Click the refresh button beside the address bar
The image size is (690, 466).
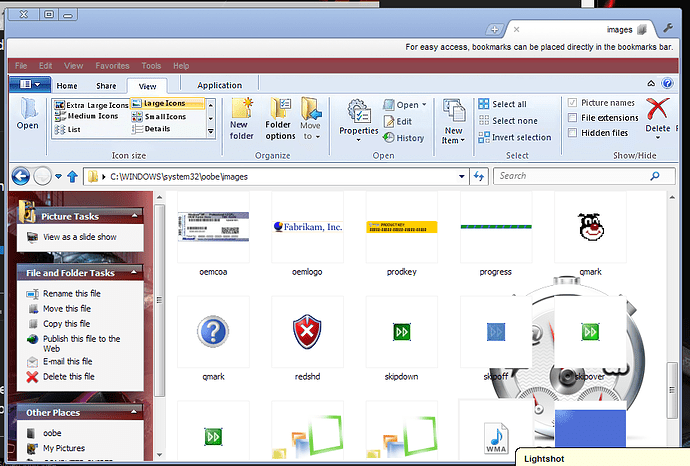tap(479, 176)
